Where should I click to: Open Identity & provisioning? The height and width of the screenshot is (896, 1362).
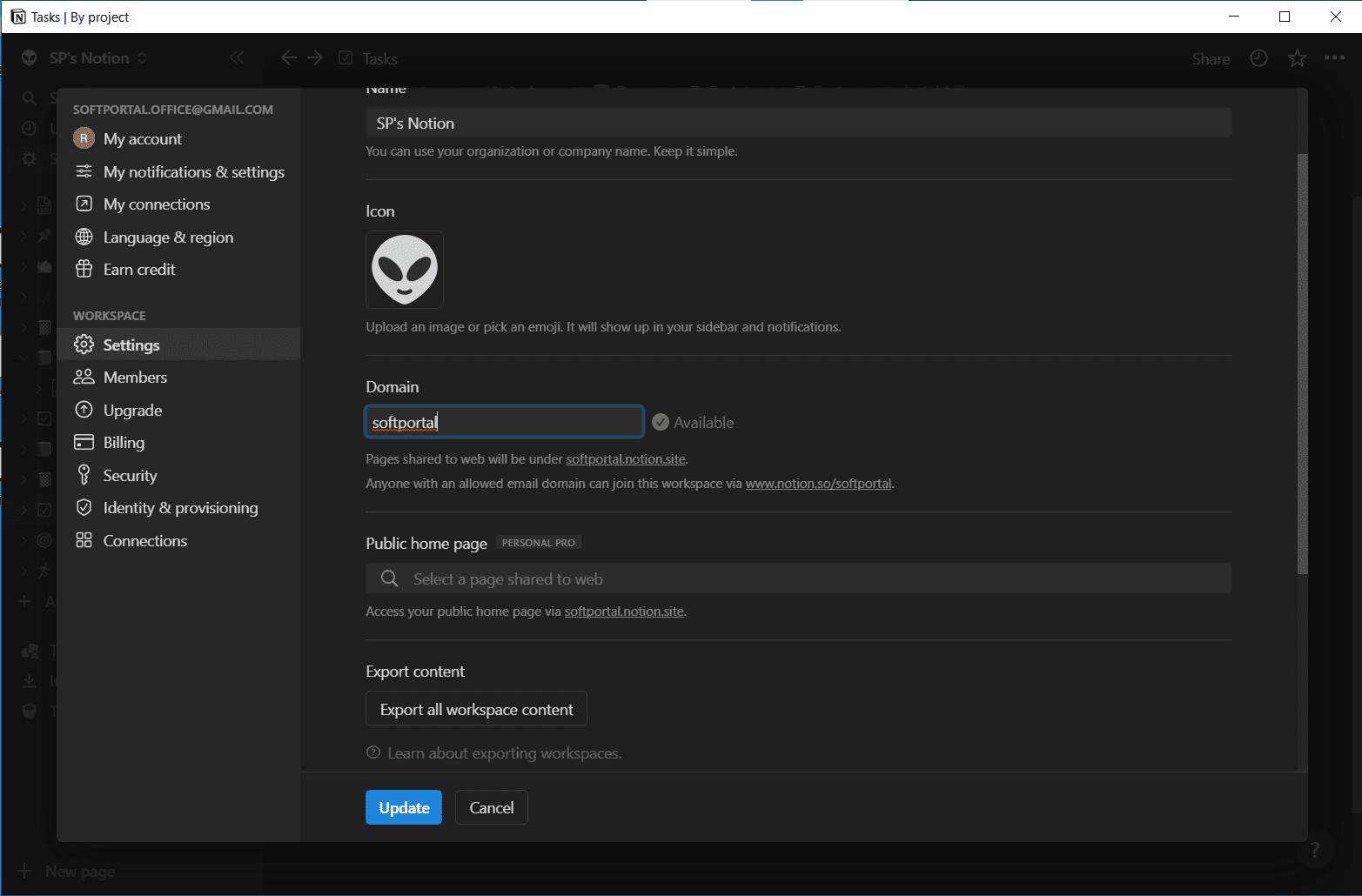tap(178, 508)
